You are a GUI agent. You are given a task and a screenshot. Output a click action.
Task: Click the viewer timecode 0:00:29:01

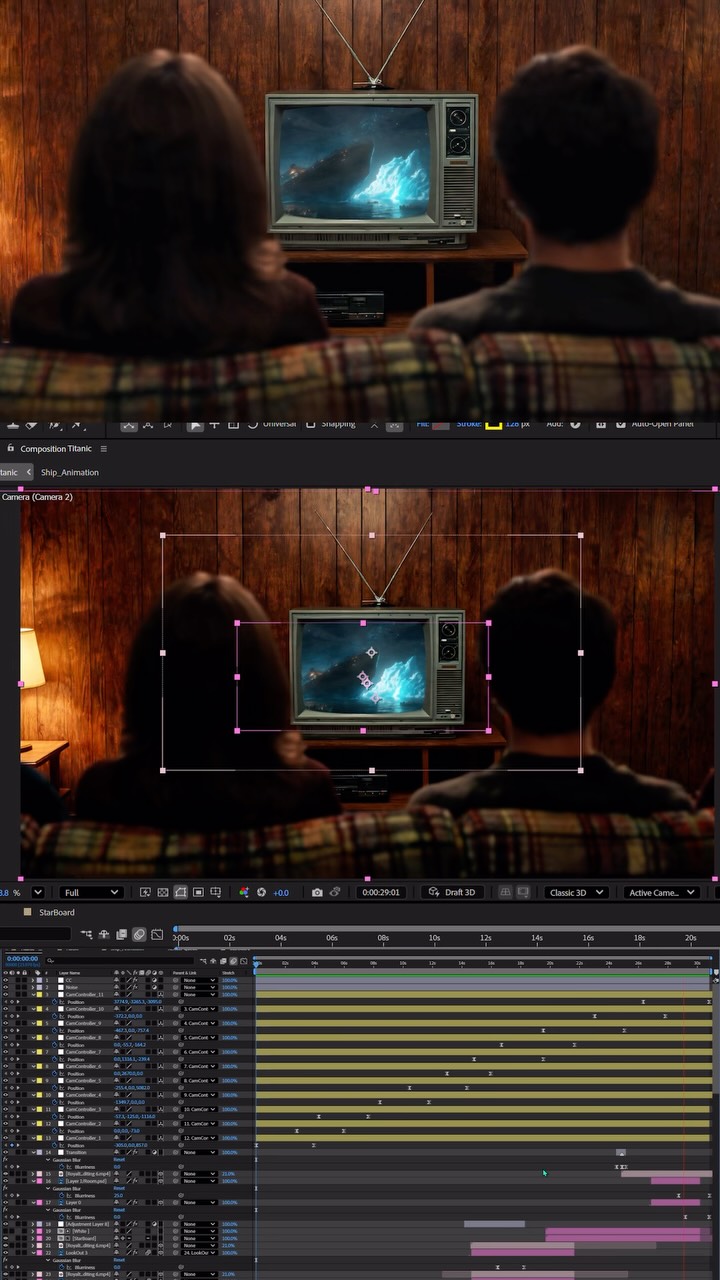[381, 892]
